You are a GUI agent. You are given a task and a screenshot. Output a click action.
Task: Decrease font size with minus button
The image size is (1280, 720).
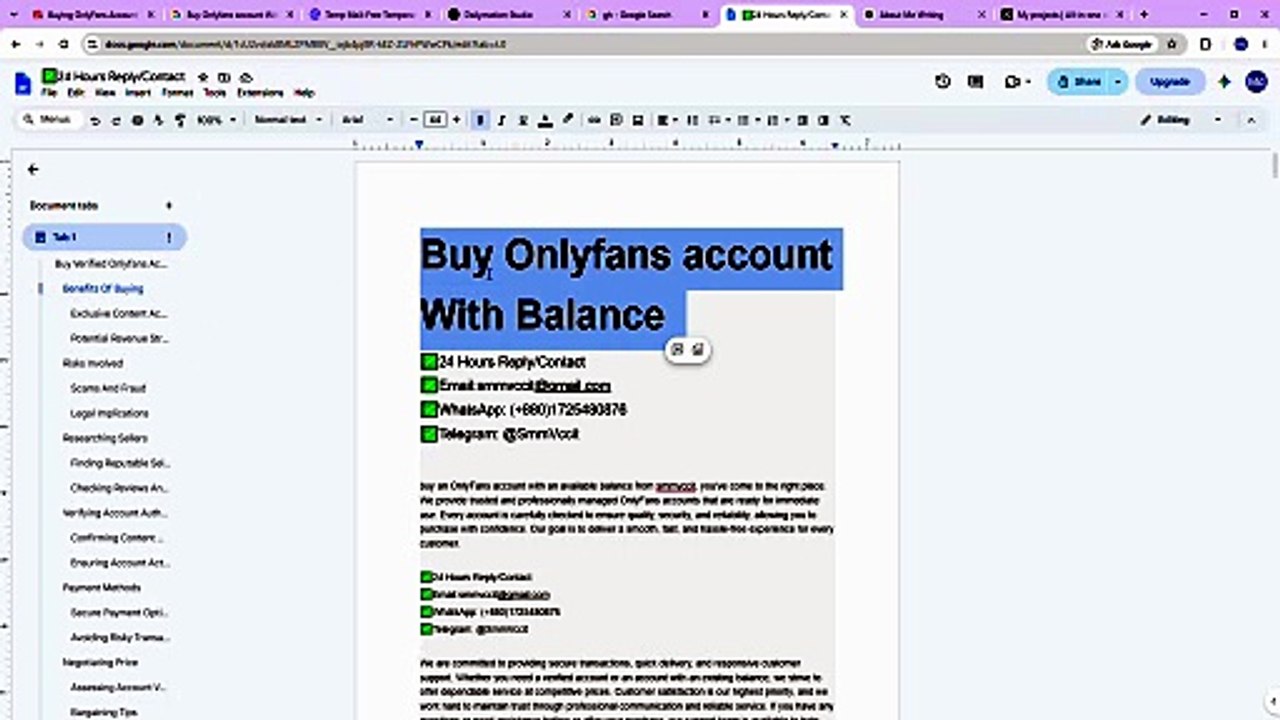tap(414, 120)
